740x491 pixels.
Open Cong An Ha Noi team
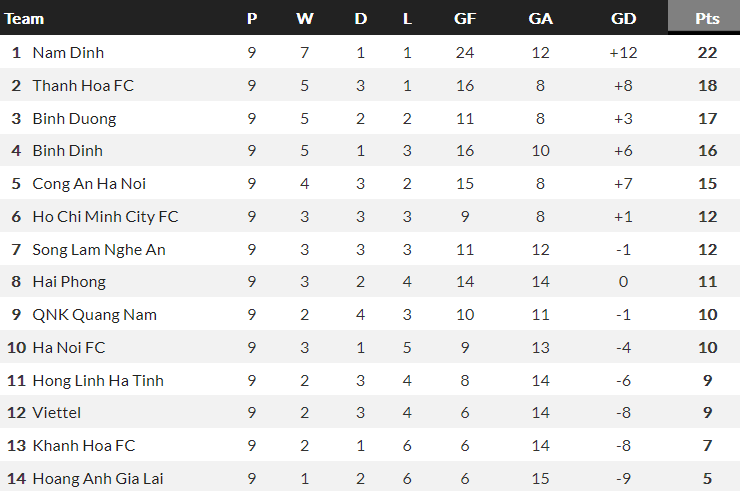click(x=89, y=183)
